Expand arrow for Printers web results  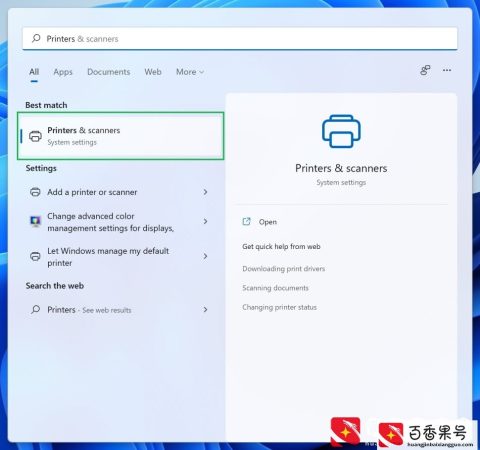tap(205, 310)
